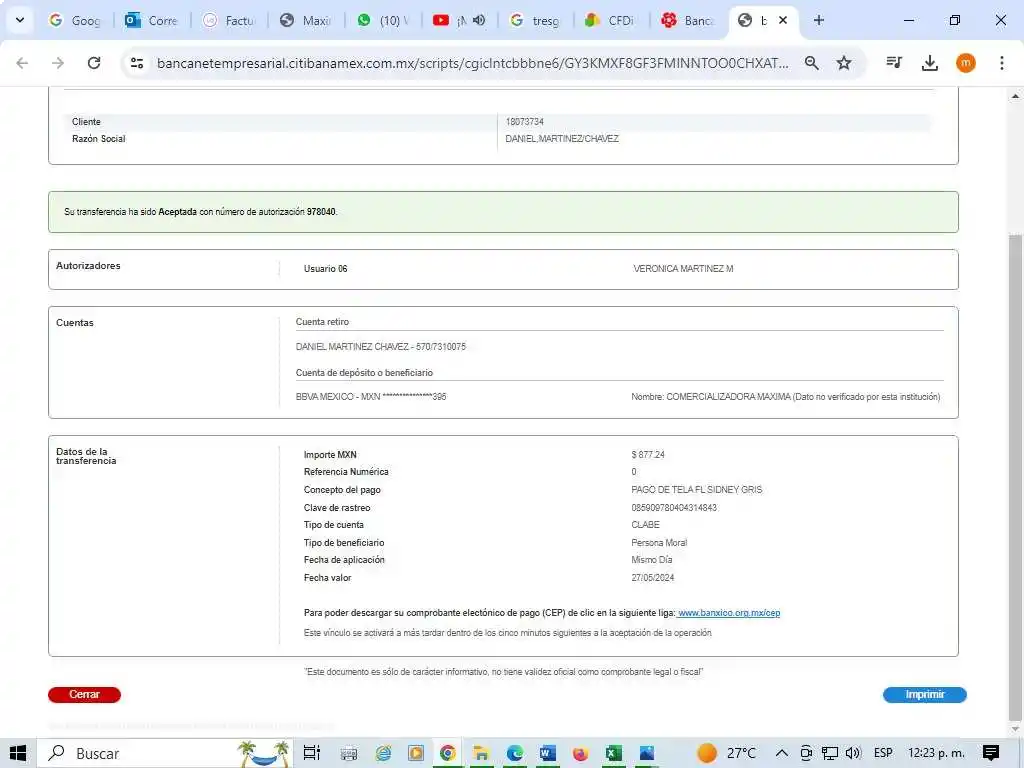Switch to the WhatsApp tab
The height and width of the screenshot is (768, 1024).
pyautogui.click(x=382, y=20)
